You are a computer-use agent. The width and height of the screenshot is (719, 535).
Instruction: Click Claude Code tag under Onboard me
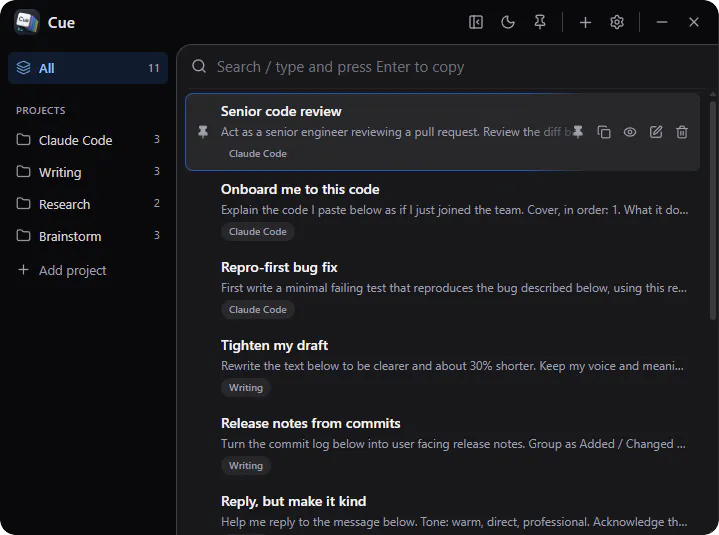pyautogui.click(x=258, y=232)
